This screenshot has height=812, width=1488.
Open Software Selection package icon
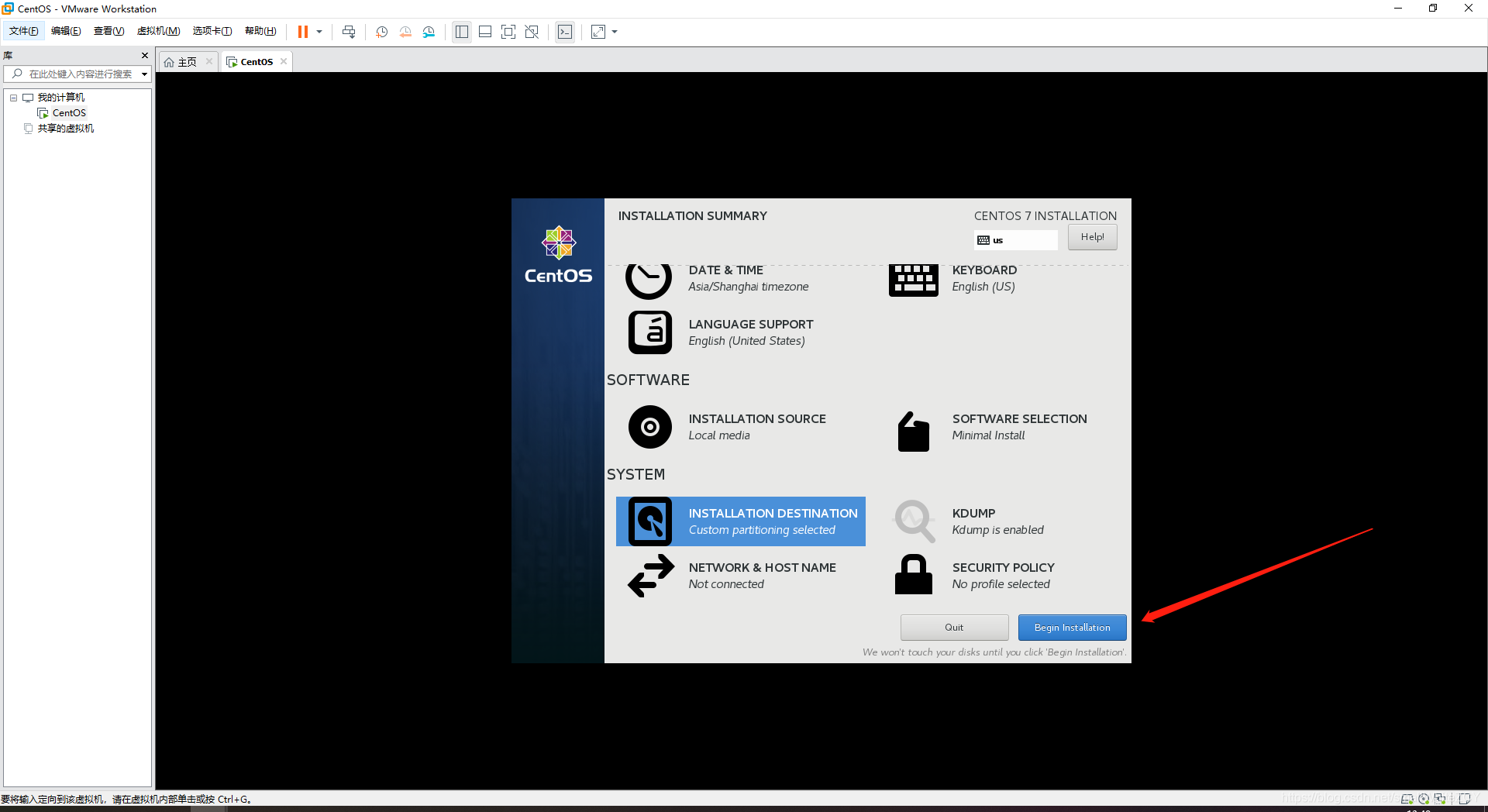913,432
